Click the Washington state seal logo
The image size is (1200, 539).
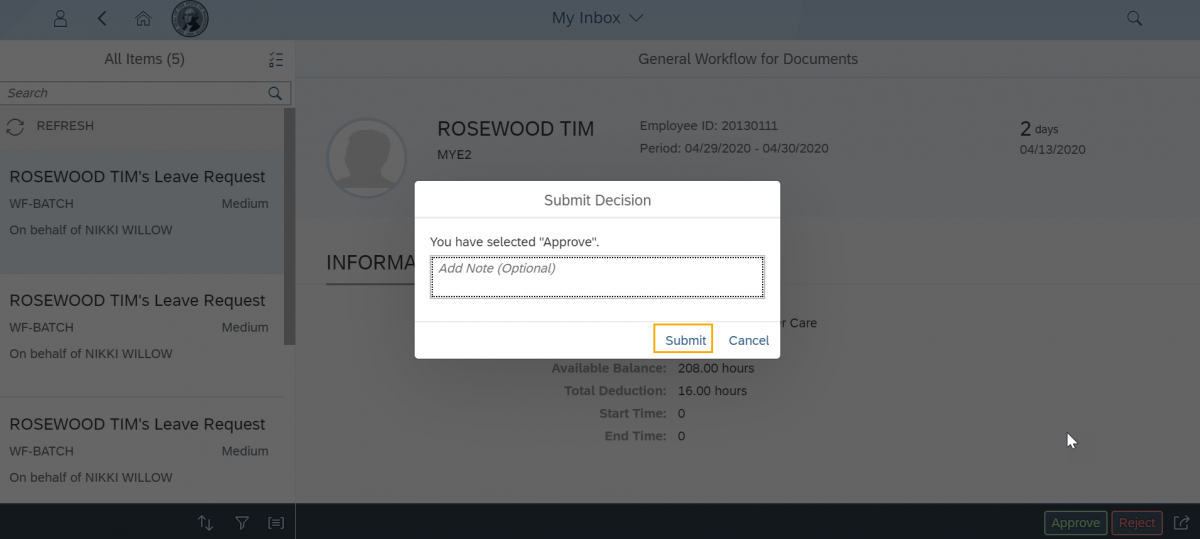[x=190, y=18]
